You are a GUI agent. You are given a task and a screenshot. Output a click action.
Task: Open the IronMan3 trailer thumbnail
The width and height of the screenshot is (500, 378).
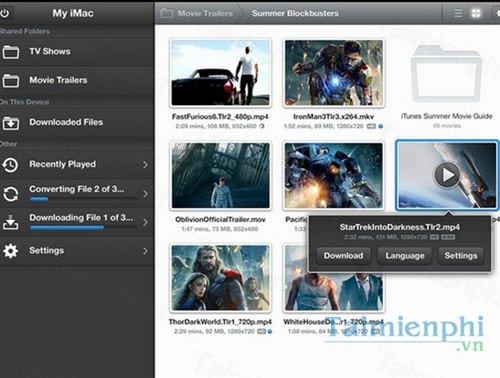(x=334, y=73)
